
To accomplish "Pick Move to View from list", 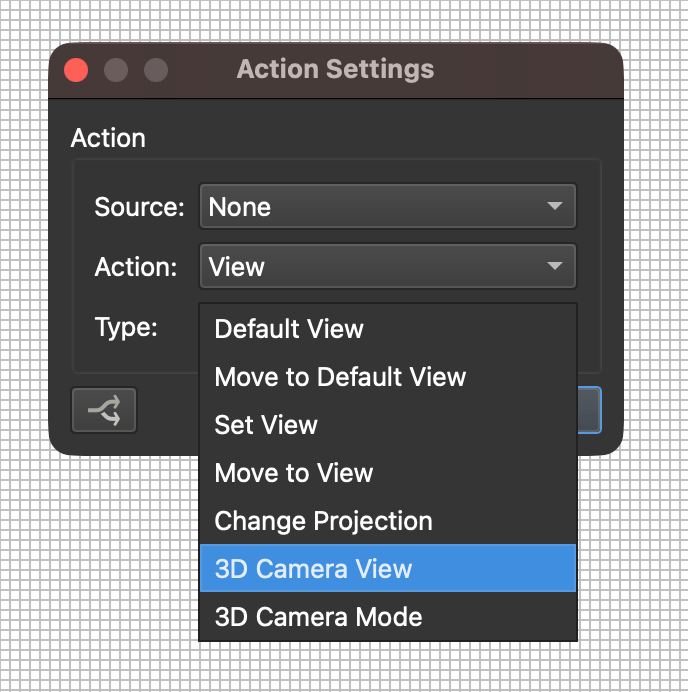I will (x=294, y=473).
